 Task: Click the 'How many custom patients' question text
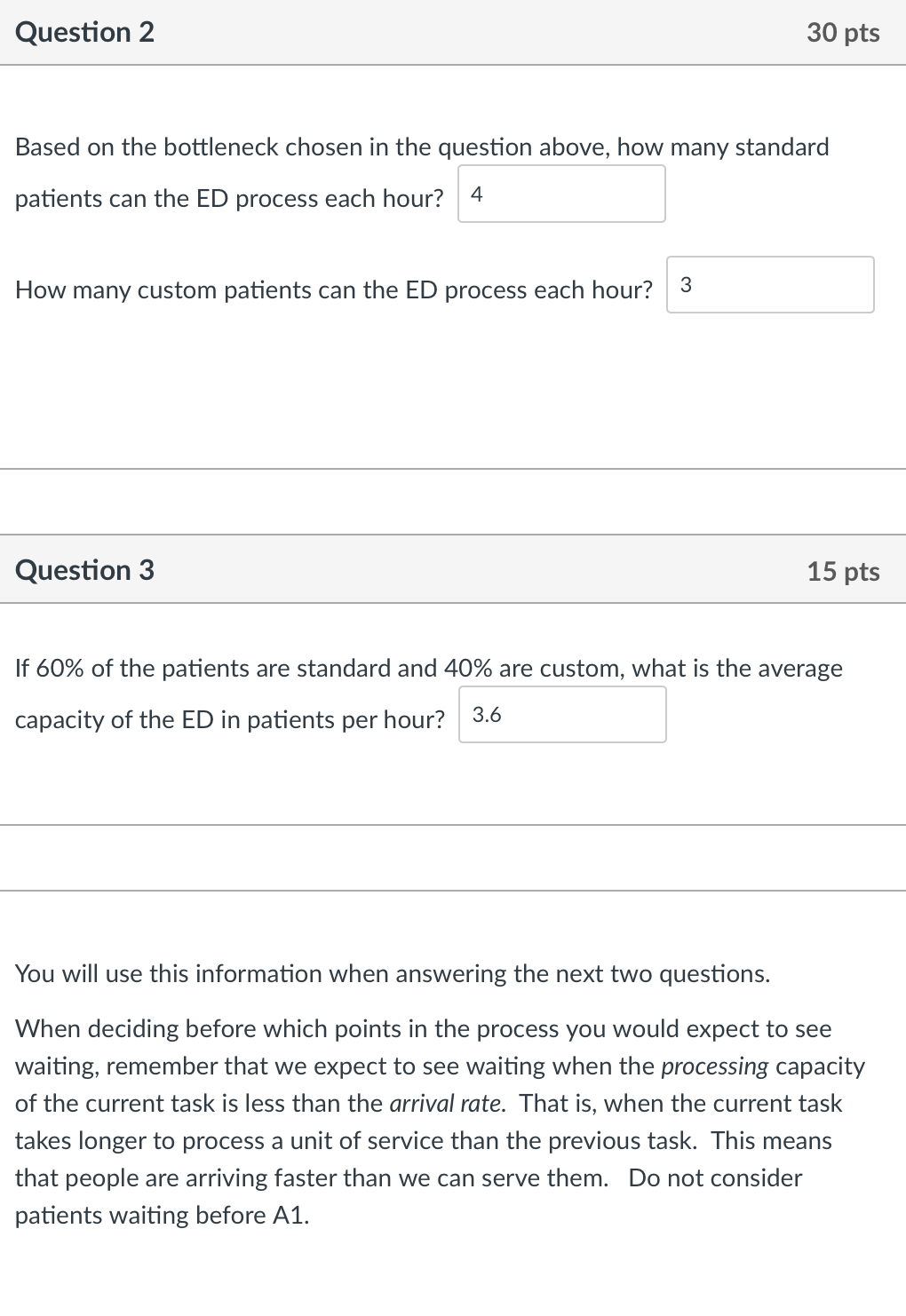click(x=333, y=290)
